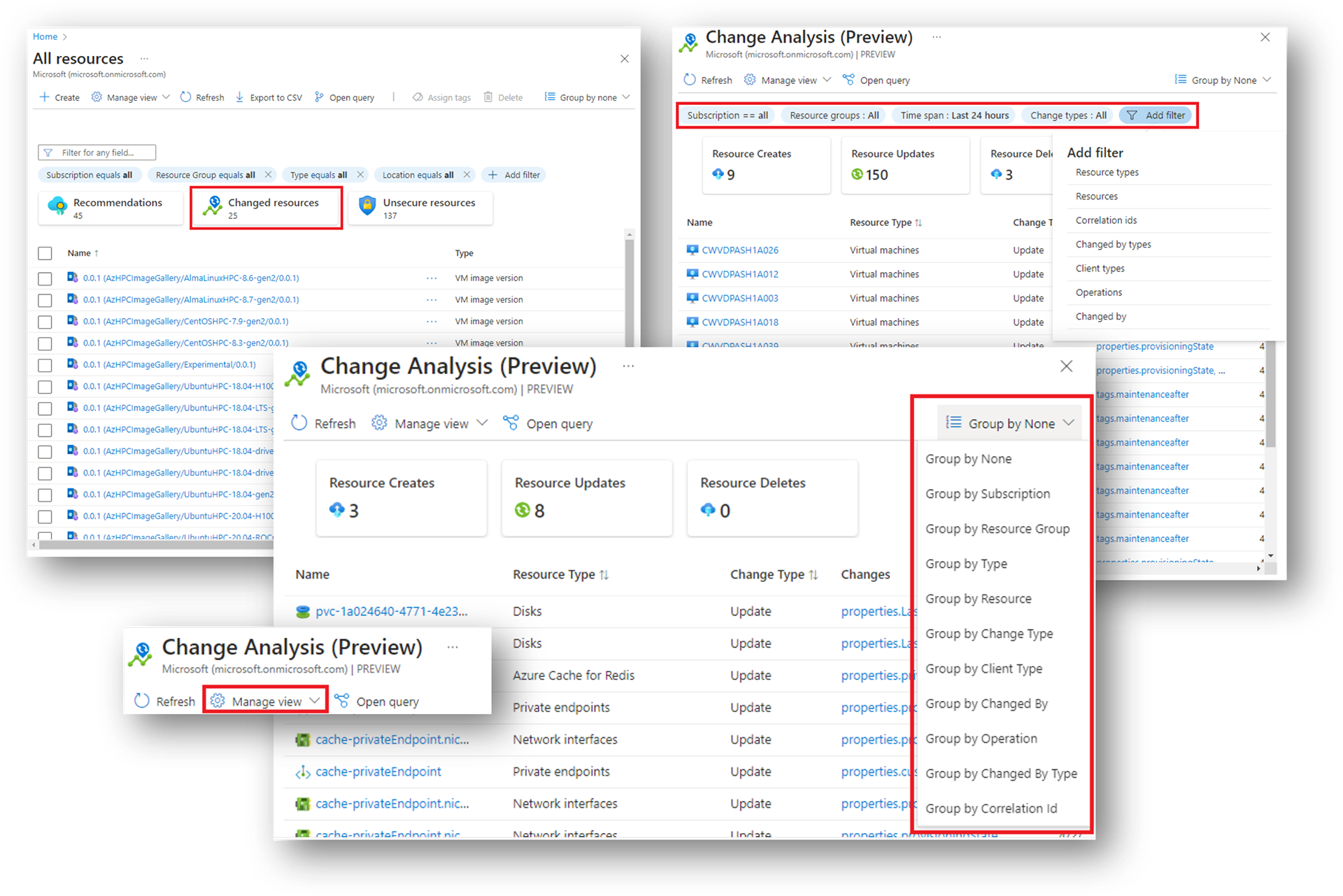The image size is (1343, 896).
Task: Click row ellipsis for AlmaLinuxHPC-8.6-gen2 item
Action: (x=432, y=278)
